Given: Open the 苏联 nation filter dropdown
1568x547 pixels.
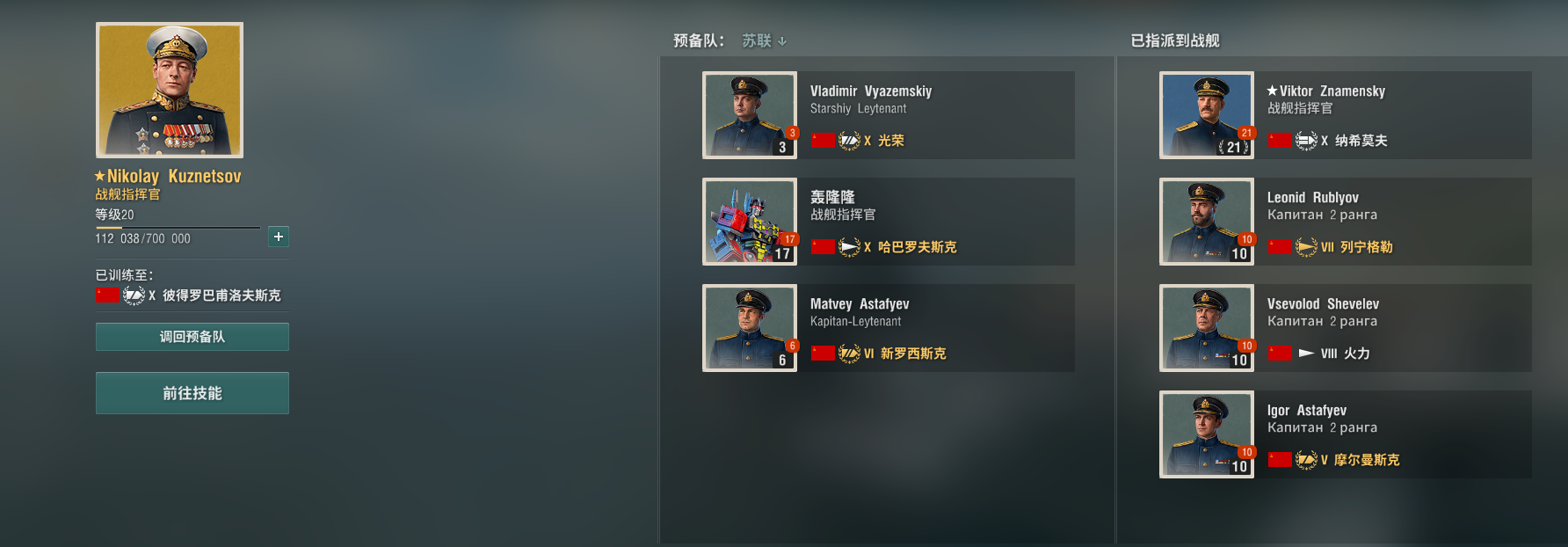Looking at the screenshot, I should click(764, 40).
